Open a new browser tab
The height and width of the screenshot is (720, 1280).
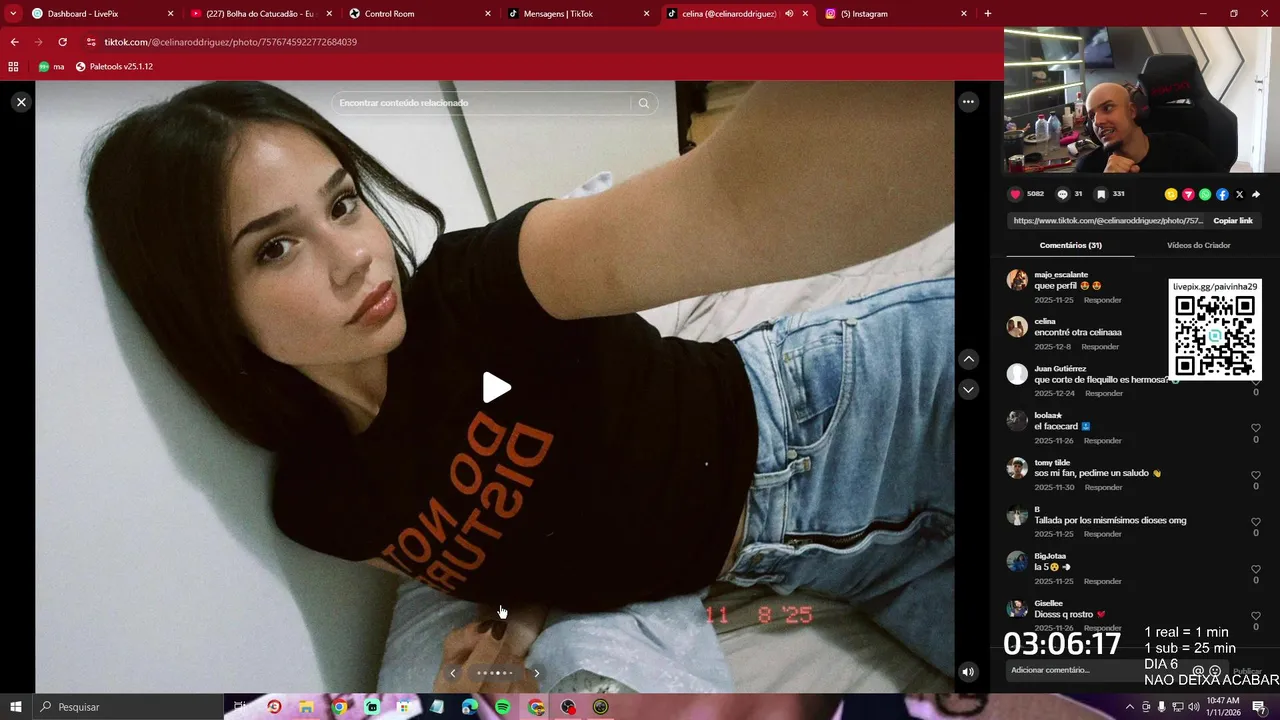988,14
